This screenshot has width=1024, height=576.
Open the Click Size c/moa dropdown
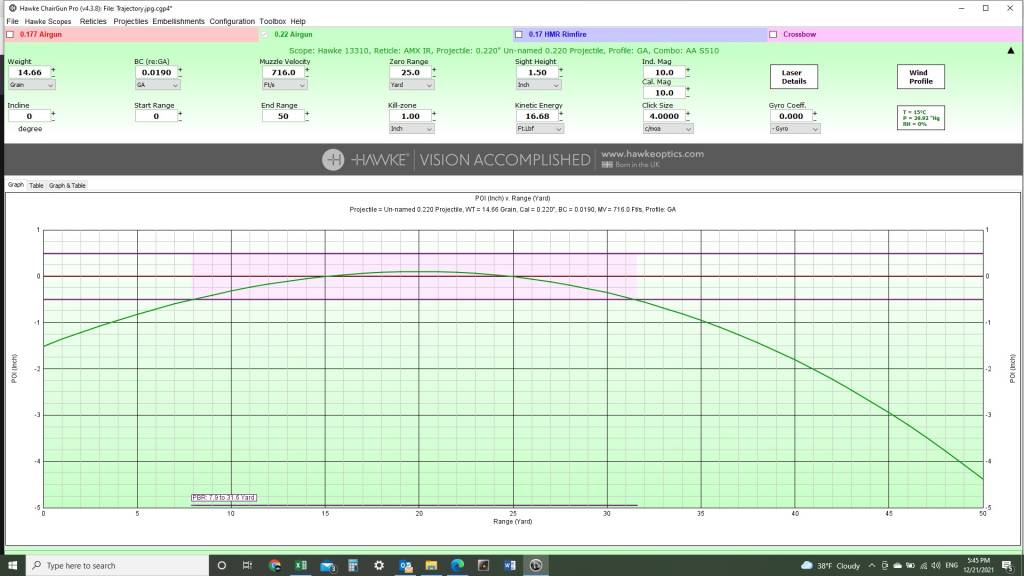pos(667,129)
